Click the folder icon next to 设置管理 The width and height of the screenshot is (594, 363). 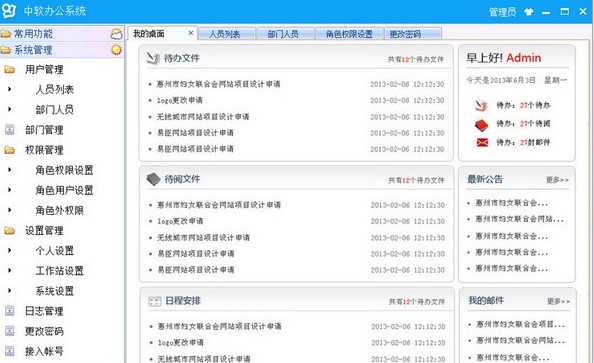[x=9, y=230]
